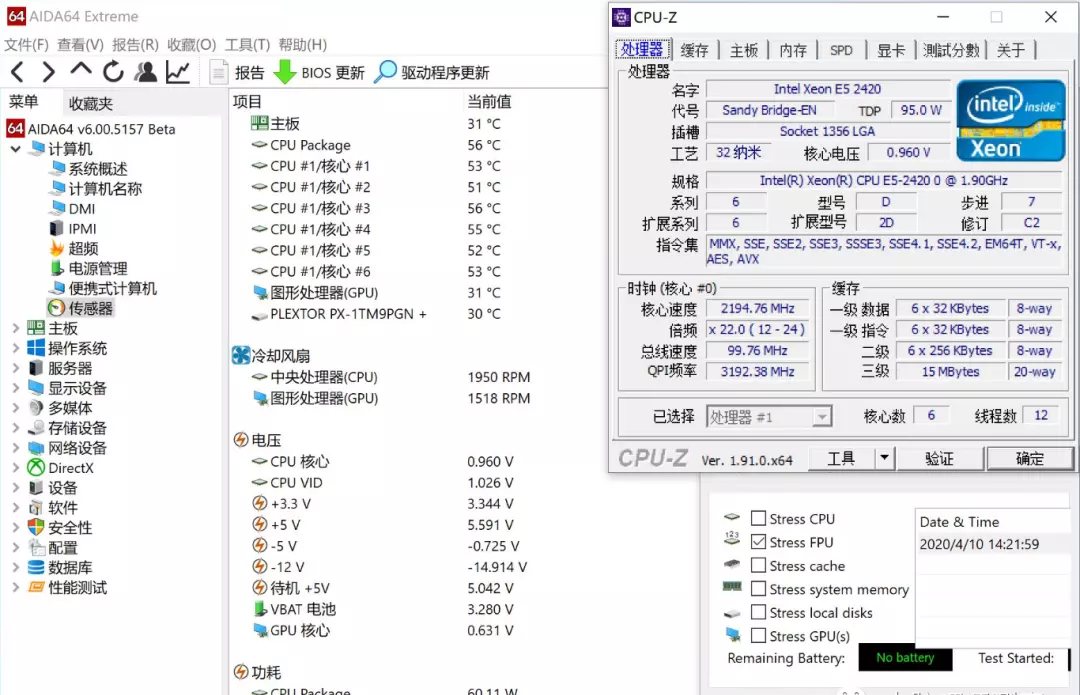Screen dimensions: 1080x695
Task: Expand the 多媒体 tree node
Action: pyautogui.click(x=15, y=408)
